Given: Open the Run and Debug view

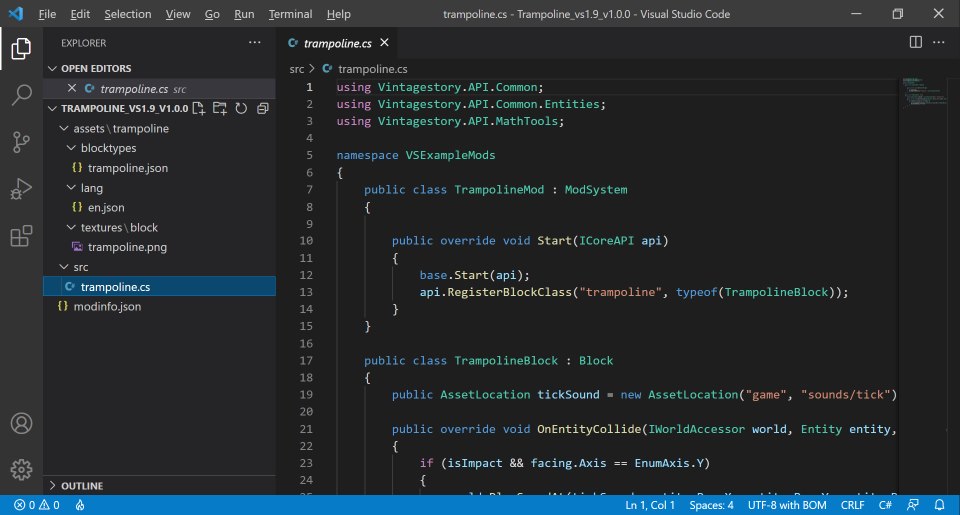Looking at the screenshot, I should (x=21, y=189).
